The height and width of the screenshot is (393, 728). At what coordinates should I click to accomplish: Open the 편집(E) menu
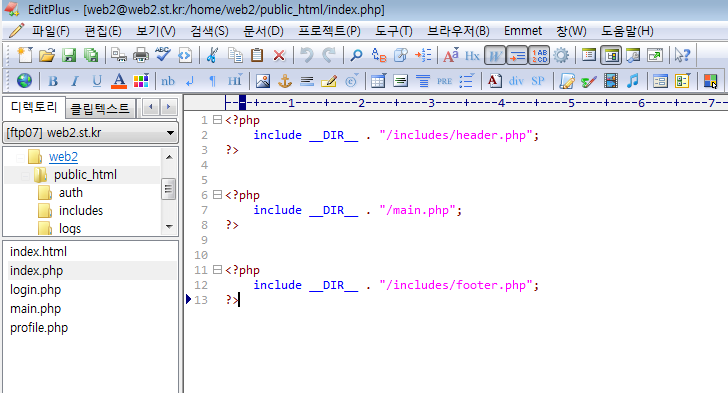click(x=103, y=31)
